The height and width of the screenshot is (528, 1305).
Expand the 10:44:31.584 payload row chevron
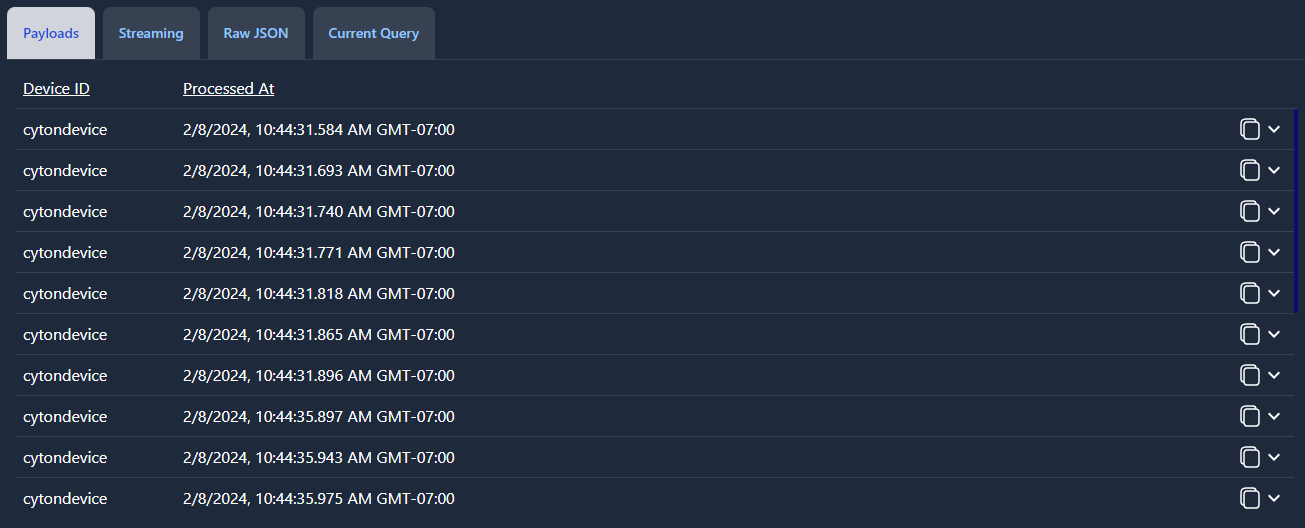1274,129
